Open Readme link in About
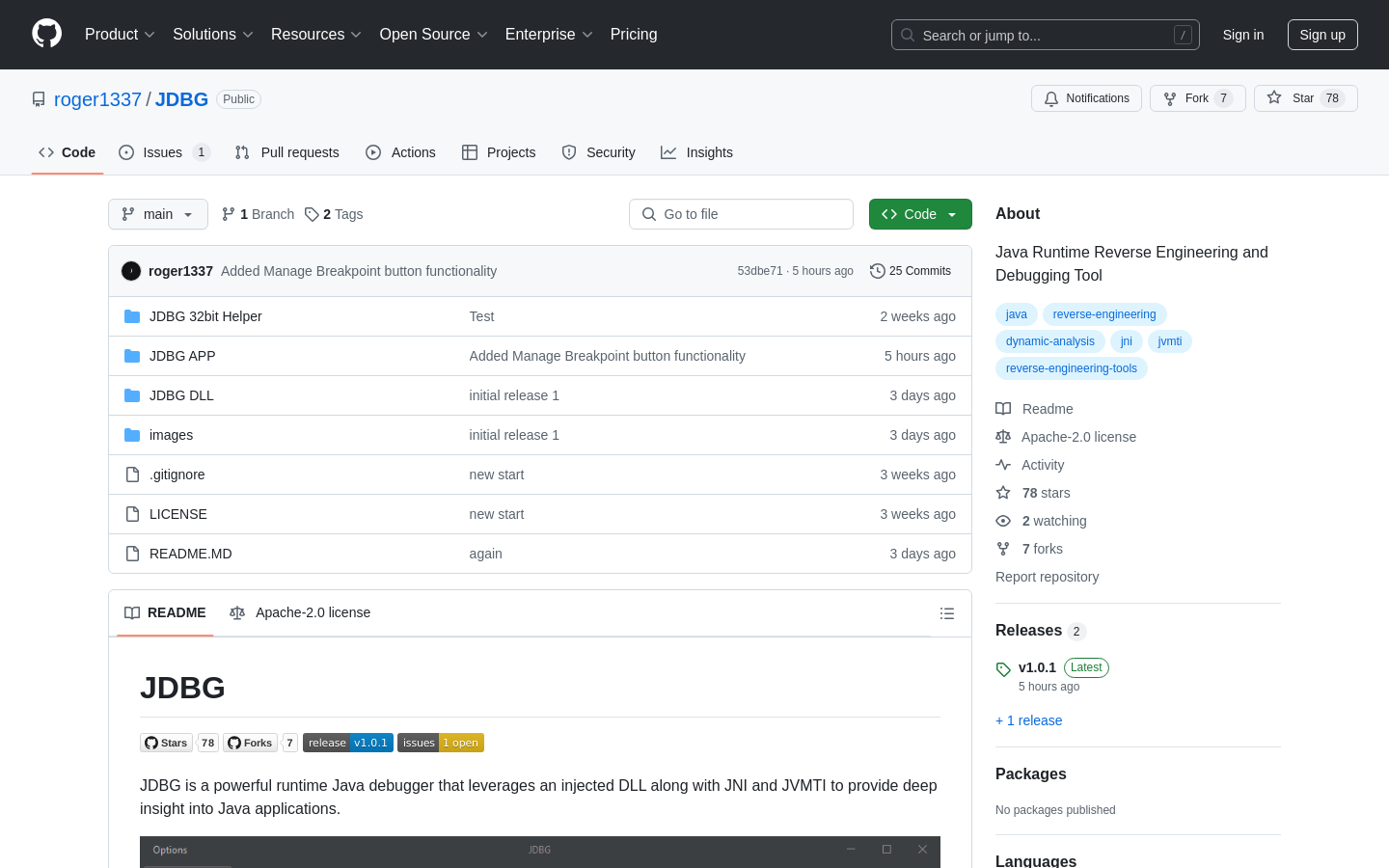Screen dimensions: 1389x868 coord(1034,409)
